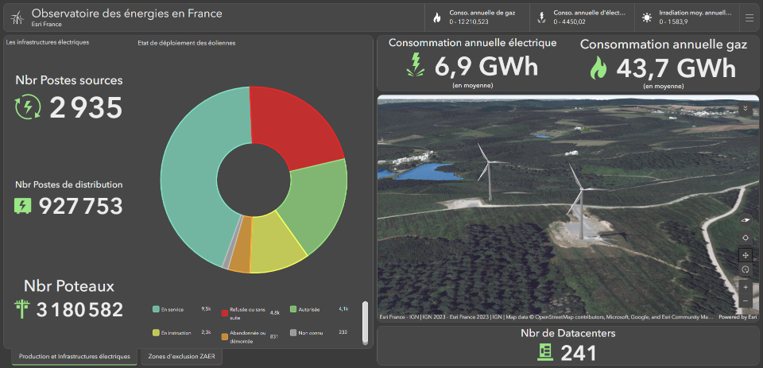
Task: Click the En service count 9,5k
Action: click(x=206, y=309)
